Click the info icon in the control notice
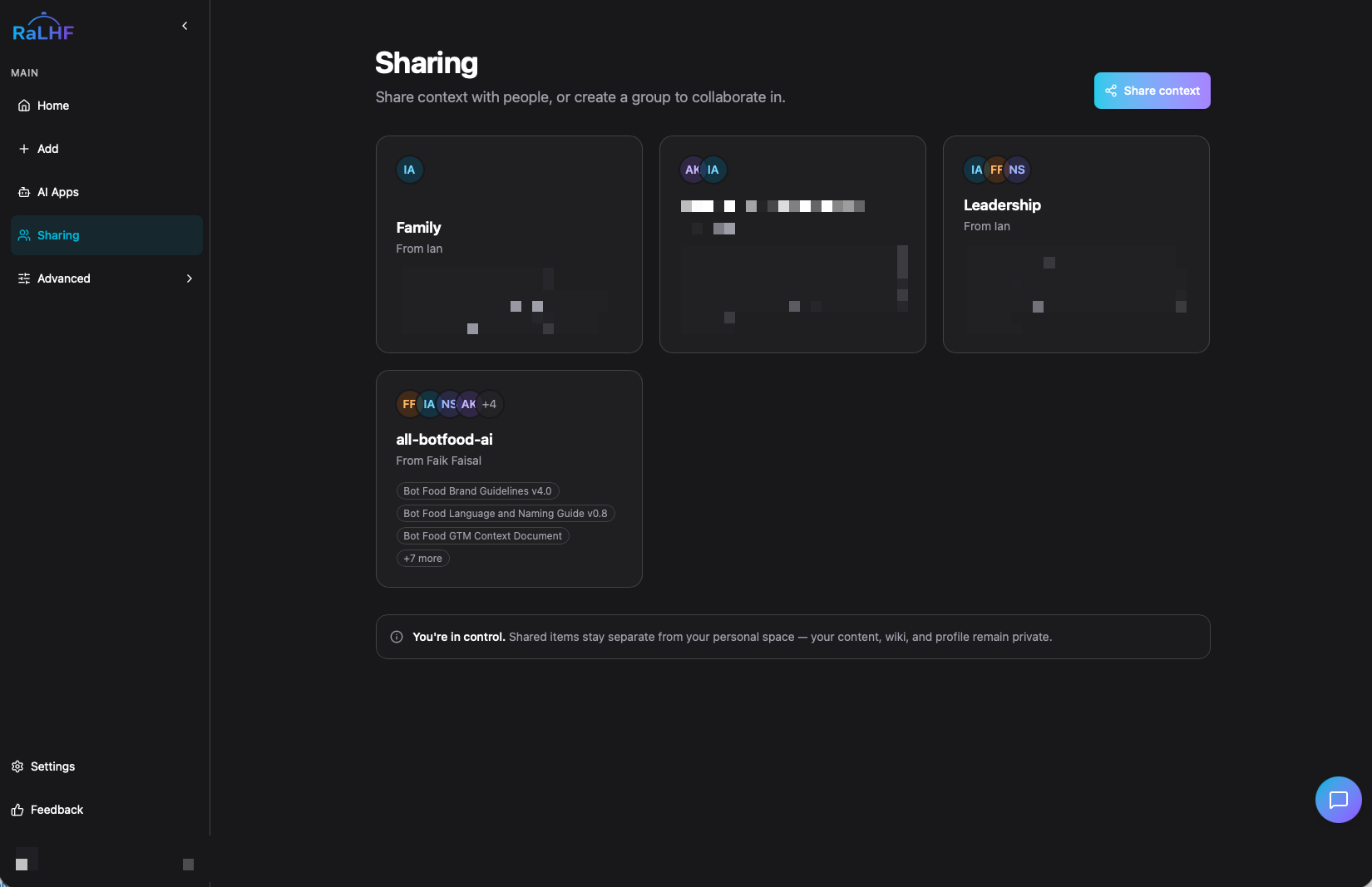This screenshot has height=887, width=1372. [x=397, y=637]
